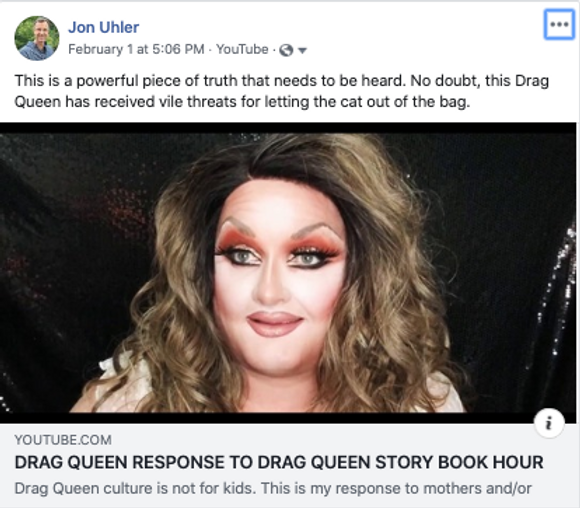The width and height of the screenshot is (580, 508).
Task: Open Jon Uhler's profile picture
Action: tap(37, 38)
